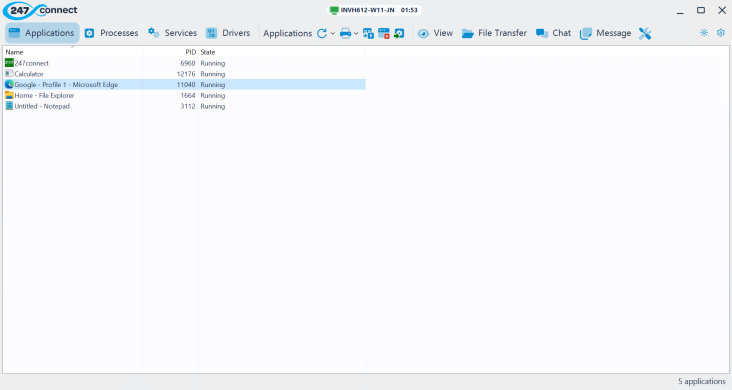Click PID 3112 cell
732x390 pixels.
[188, 106]
